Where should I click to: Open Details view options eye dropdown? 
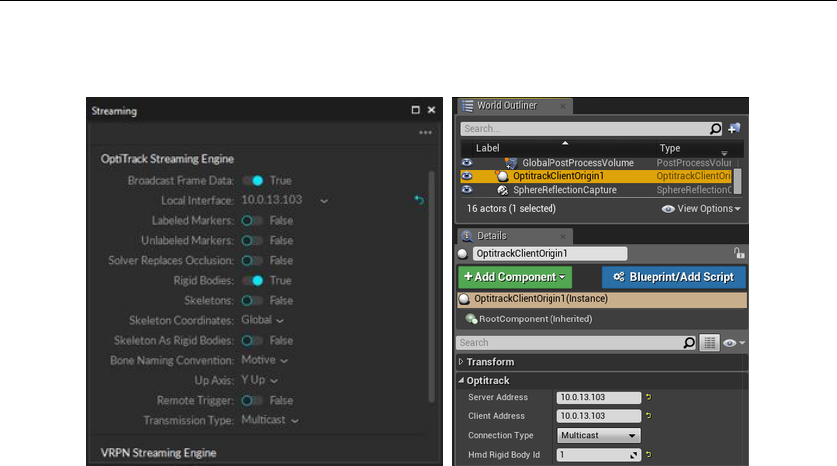click(734, 343)
